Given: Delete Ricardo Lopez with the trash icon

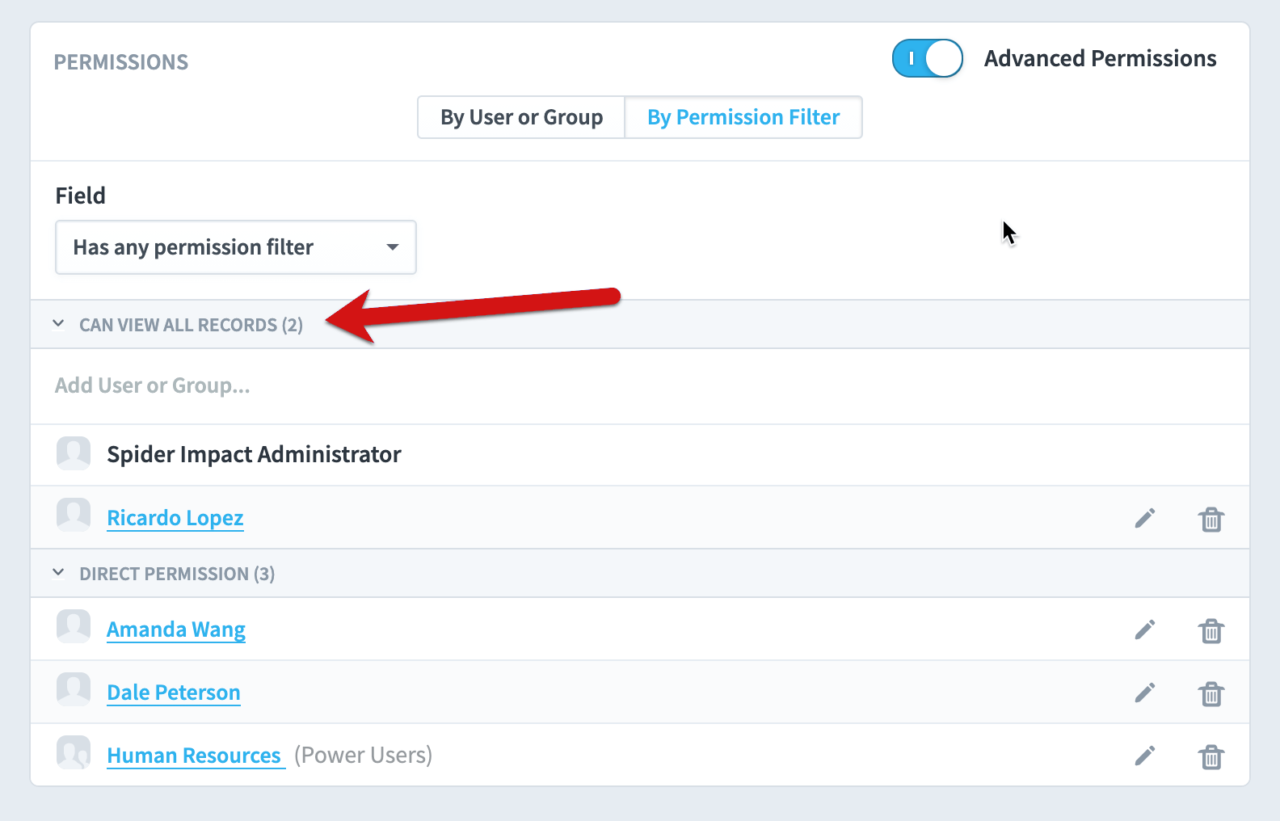Looking at the screenshot, I should point(1211,518).
